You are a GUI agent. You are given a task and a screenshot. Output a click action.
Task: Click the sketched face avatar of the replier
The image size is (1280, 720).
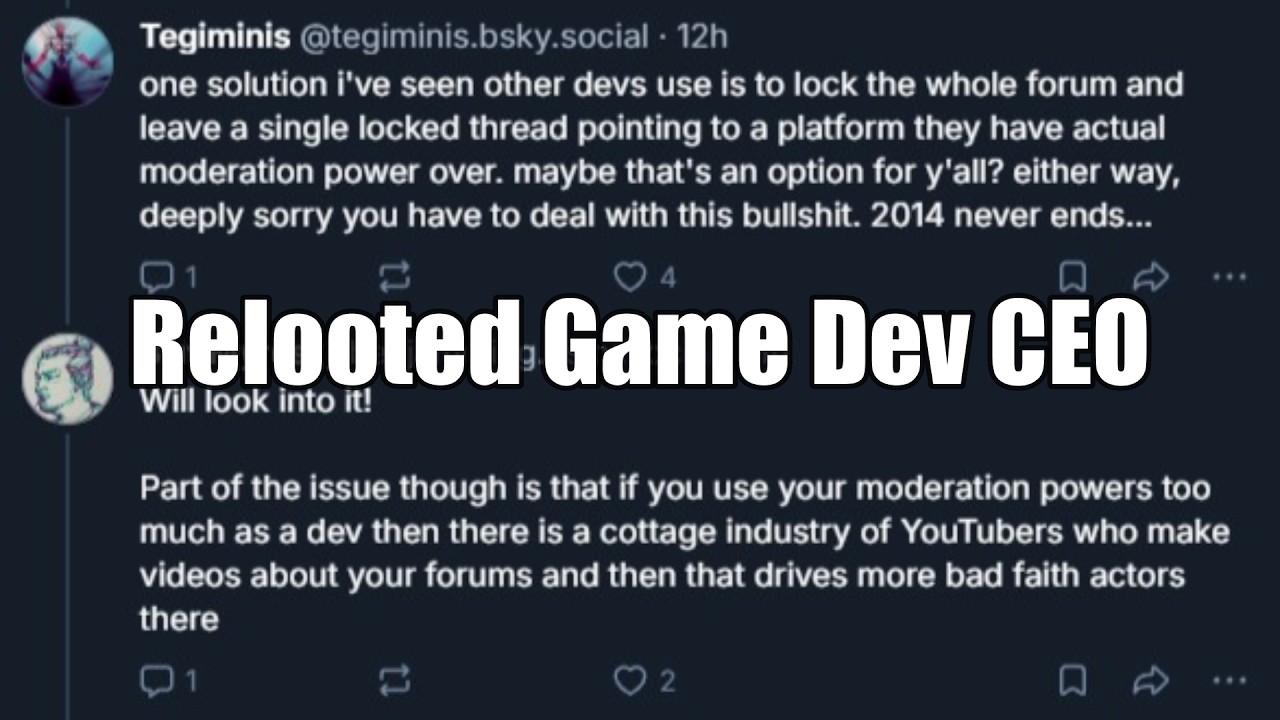67,379
